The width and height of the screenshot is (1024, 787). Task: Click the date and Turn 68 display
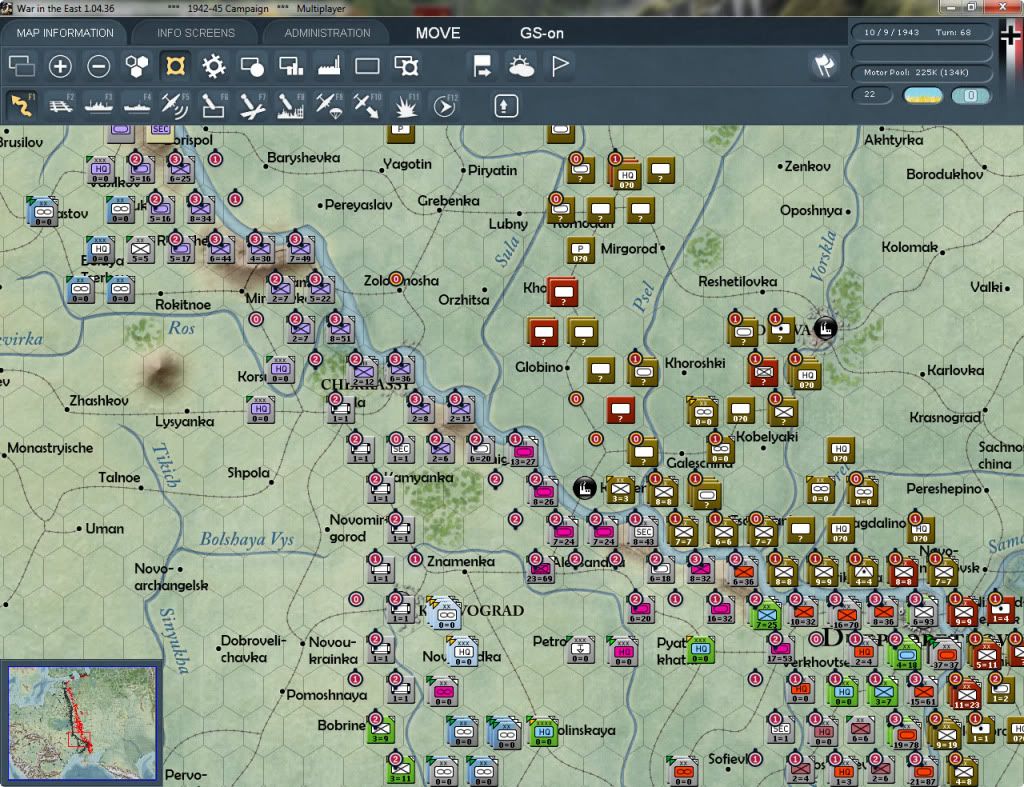coord(921,32)
